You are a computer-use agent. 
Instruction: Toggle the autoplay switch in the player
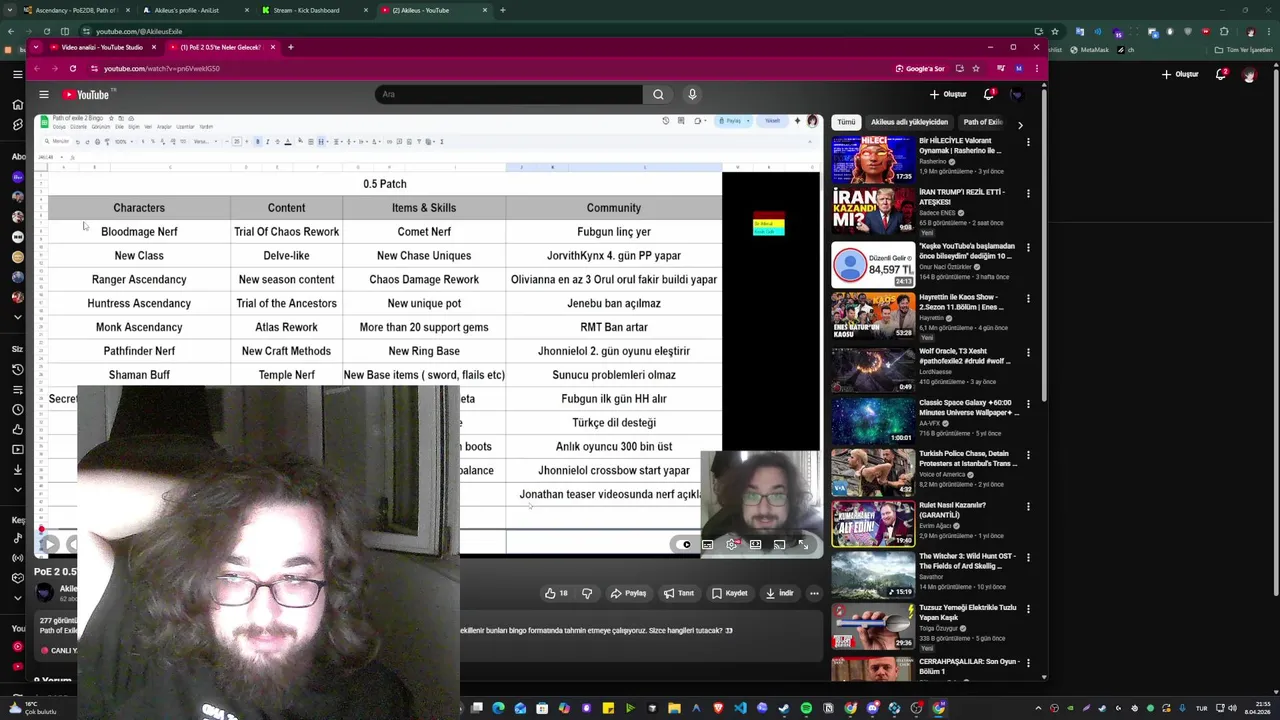click(x=685, y=544)
